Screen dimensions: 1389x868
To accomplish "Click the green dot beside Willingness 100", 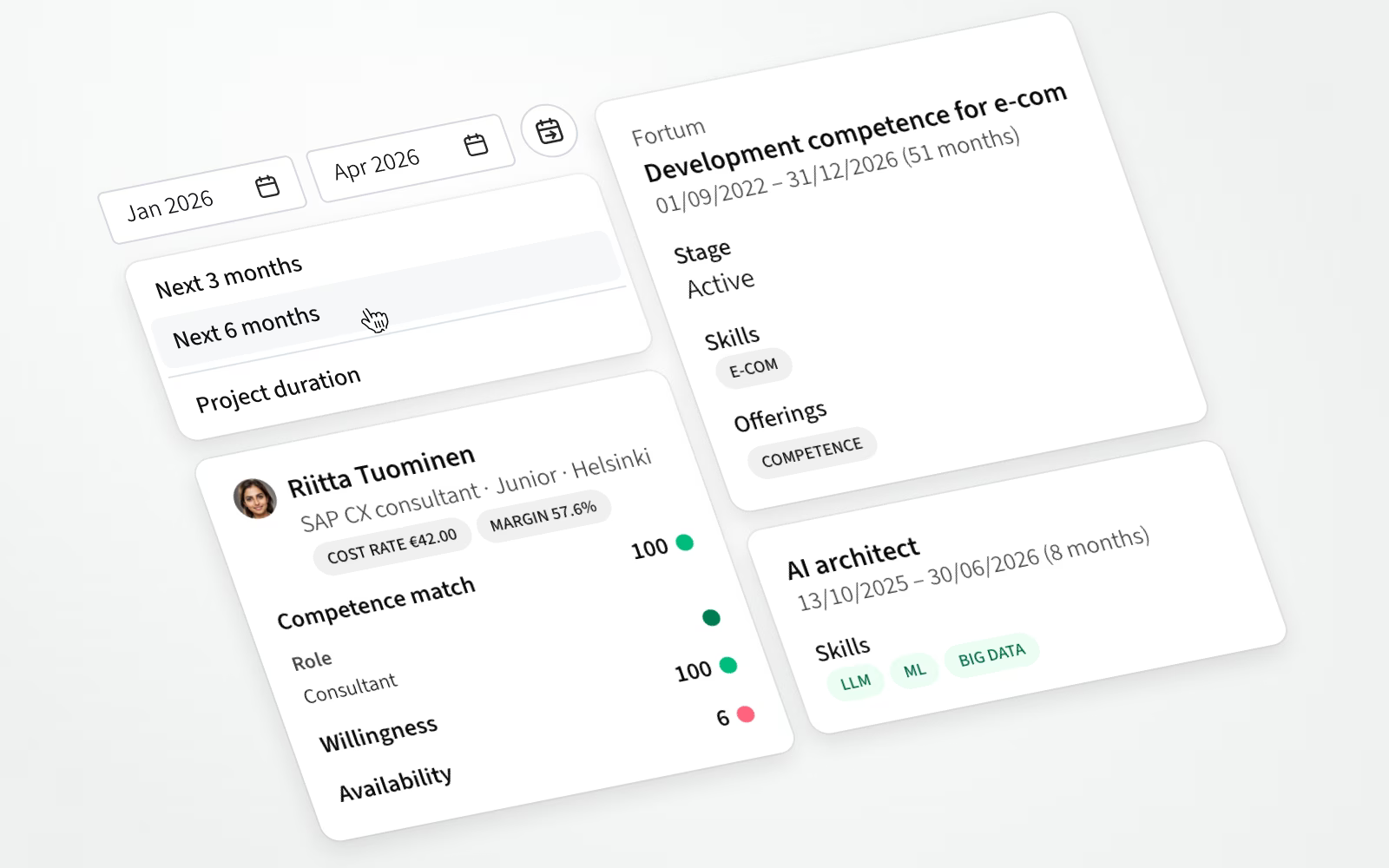I will [x=728, y=666].
